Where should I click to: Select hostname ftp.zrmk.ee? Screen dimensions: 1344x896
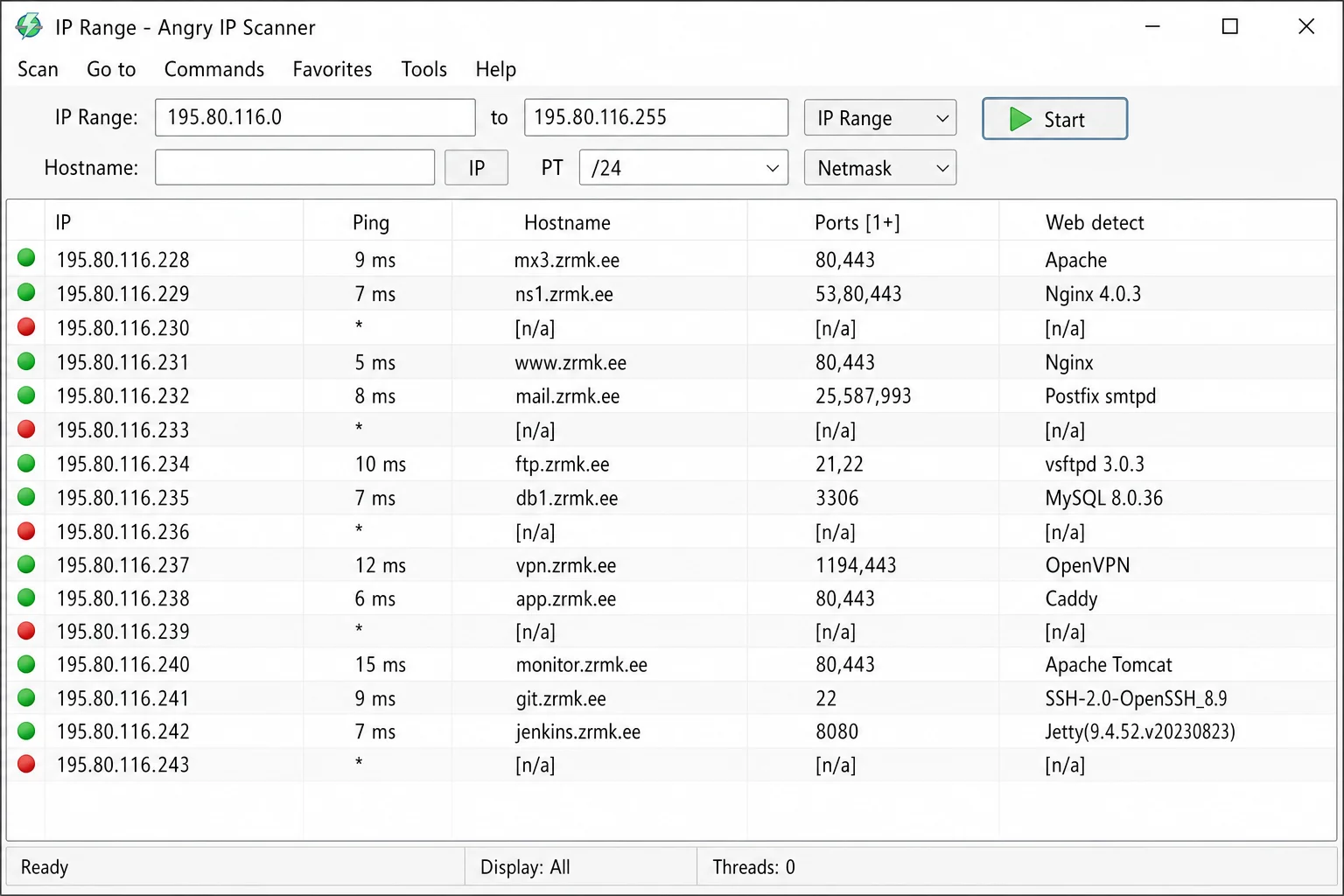[x=563, y=465]
